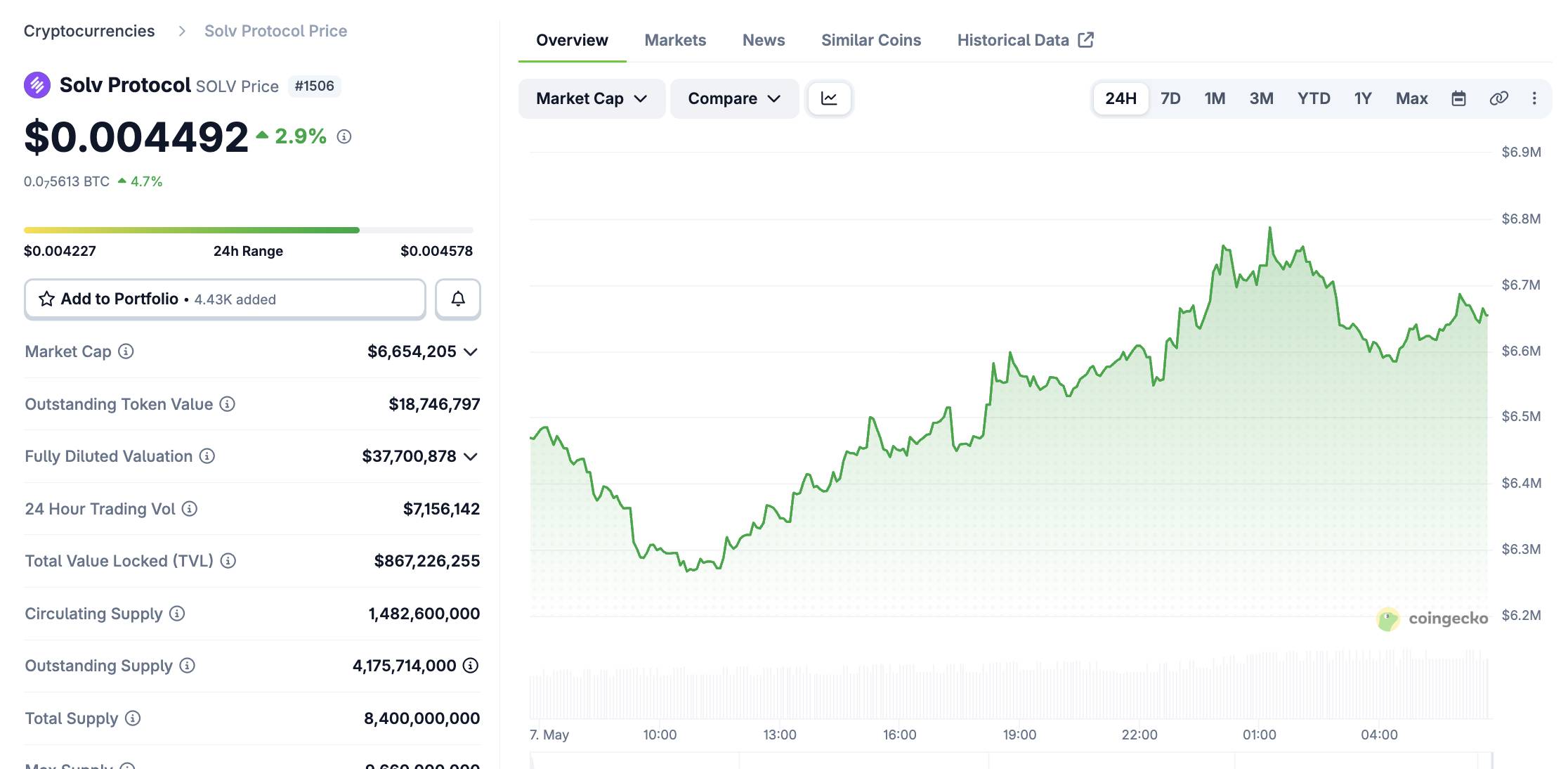Click the 0.0₇5613 BTC price text
The height and width of the screenshot is (769, 1568).
[x=67, y=181]
